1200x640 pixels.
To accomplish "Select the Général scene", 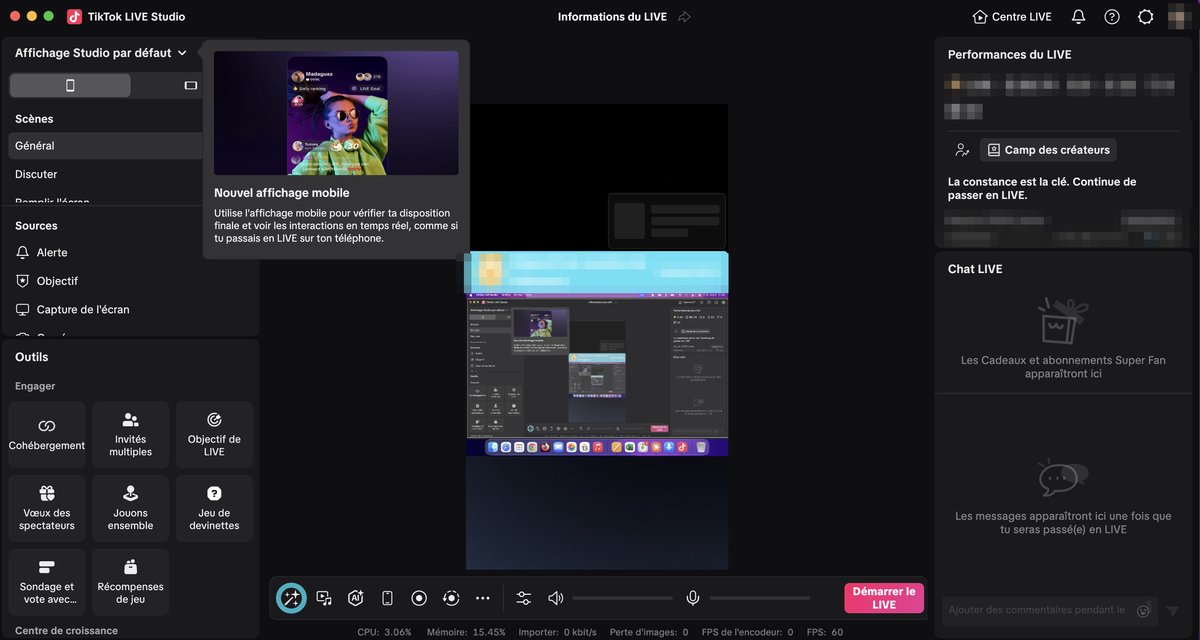I will click(105, 146).
